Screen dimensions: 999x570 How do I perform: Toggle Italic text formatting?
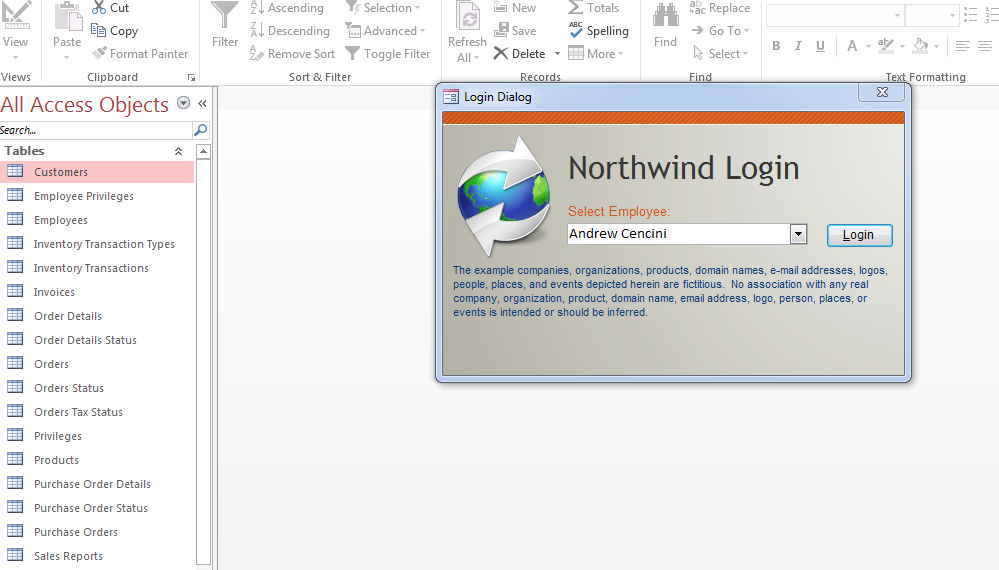[798, 46]
